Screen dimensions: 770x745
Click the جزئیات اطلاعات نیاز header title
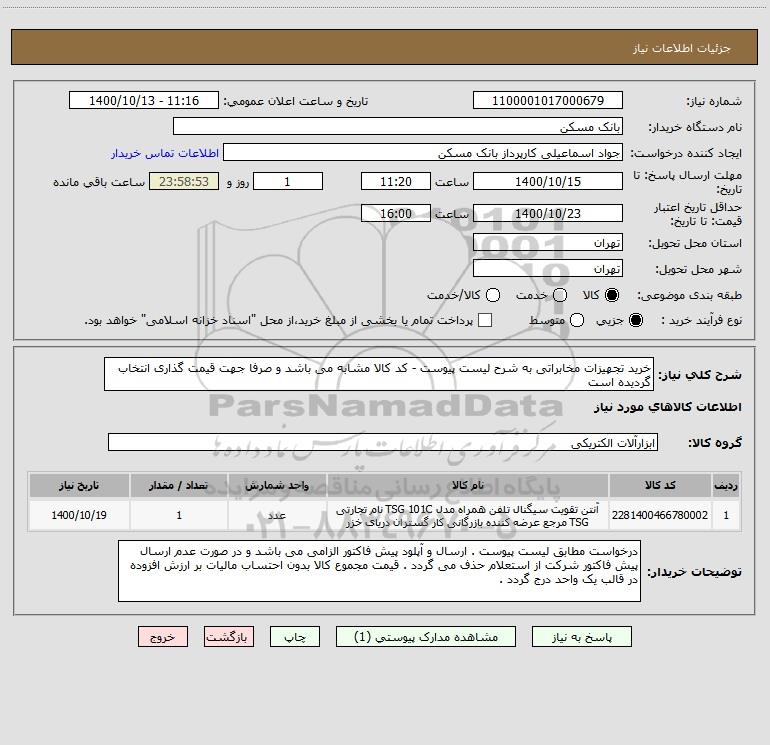682,48
